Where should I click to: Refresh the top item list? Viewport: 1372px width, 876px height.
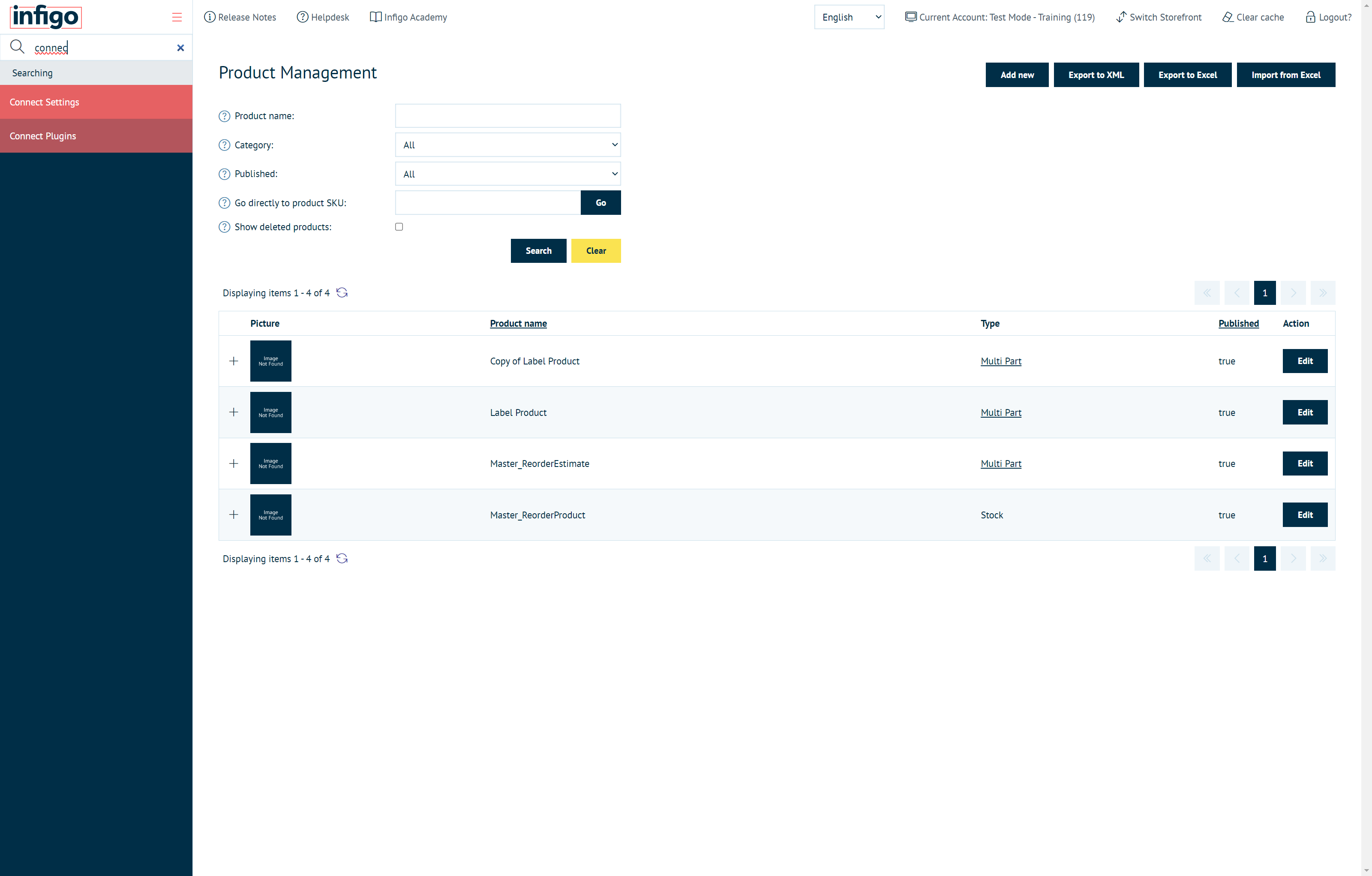(x=342, y=292)
